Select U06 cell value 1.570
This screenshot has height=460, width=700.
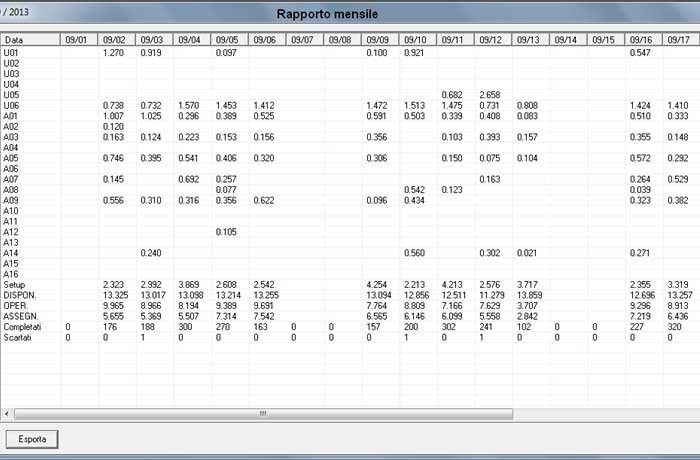pyautogui.click(x=189, y=105)
